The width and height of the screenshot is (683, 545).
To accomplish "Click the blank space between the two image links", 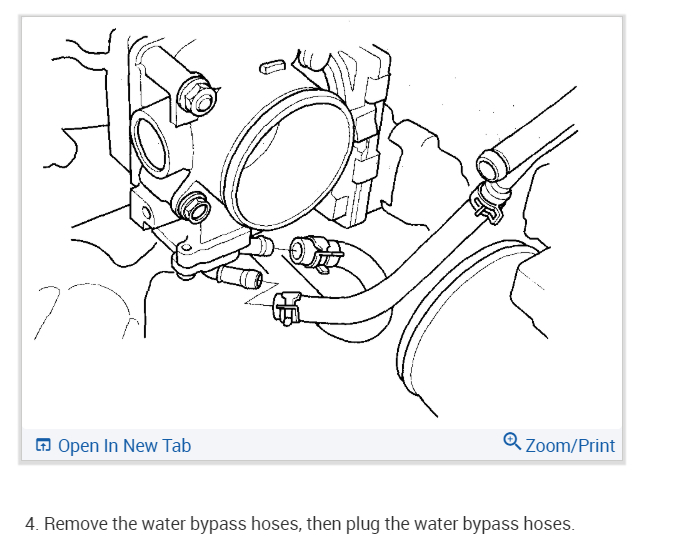I will [346, 445].
